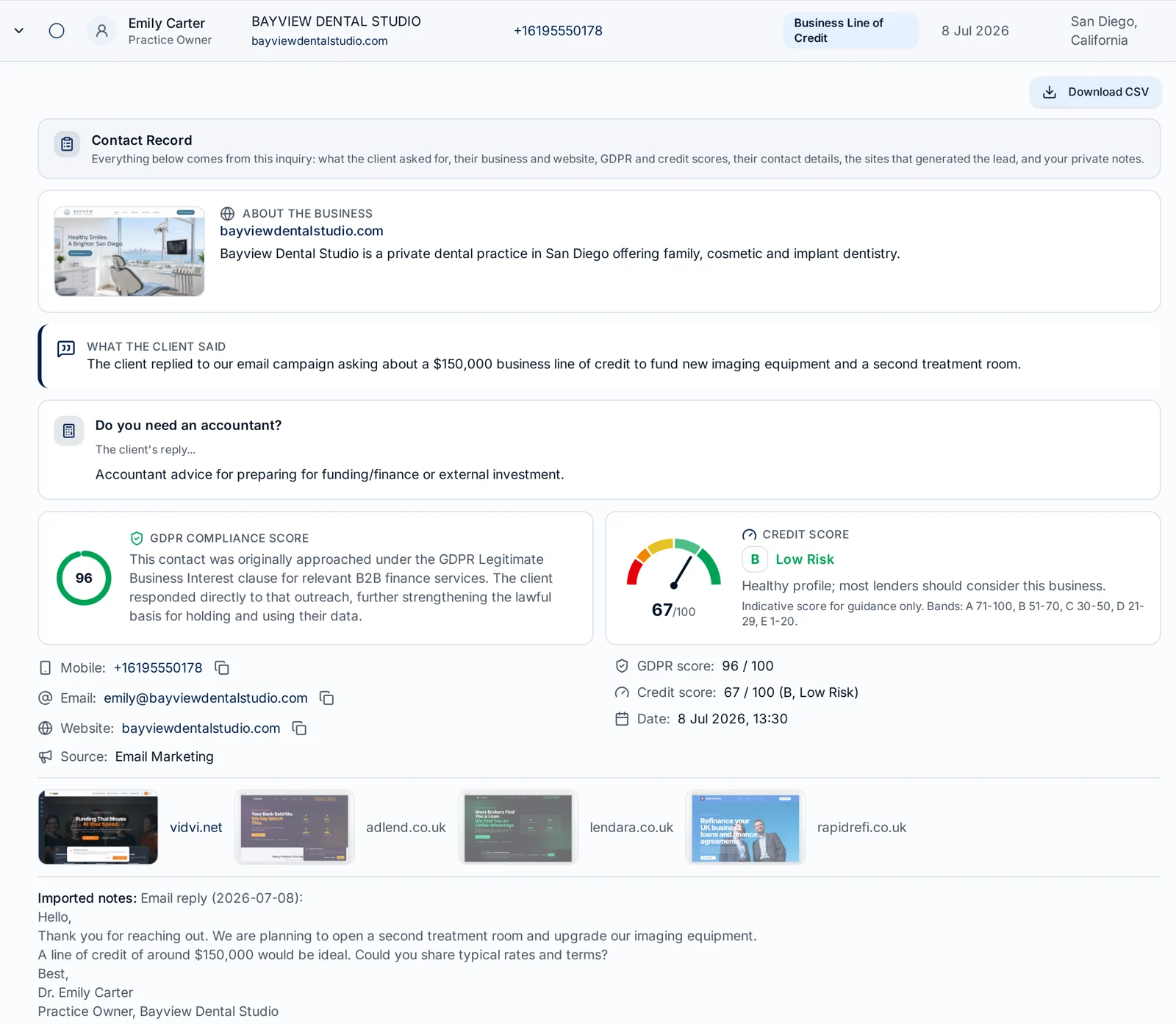Image resolution: width=1176 pixels, height=1024 pixels.
Task: Click the user avatar icon beside Emily Carter
Action: coord(102,31)
